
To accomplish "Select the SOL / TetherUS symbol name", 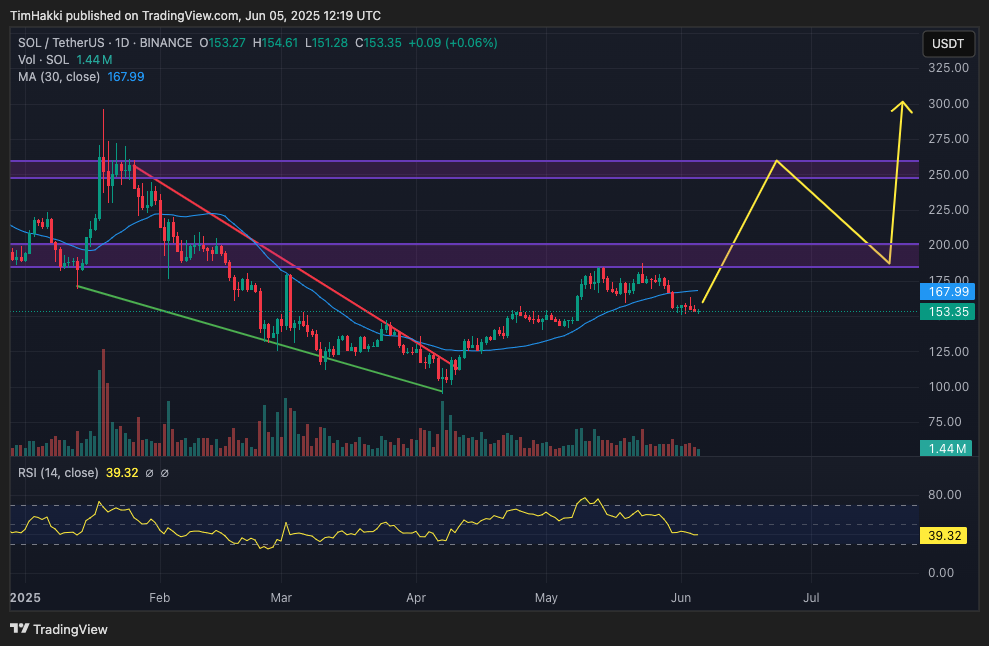I will pos(61,43).
